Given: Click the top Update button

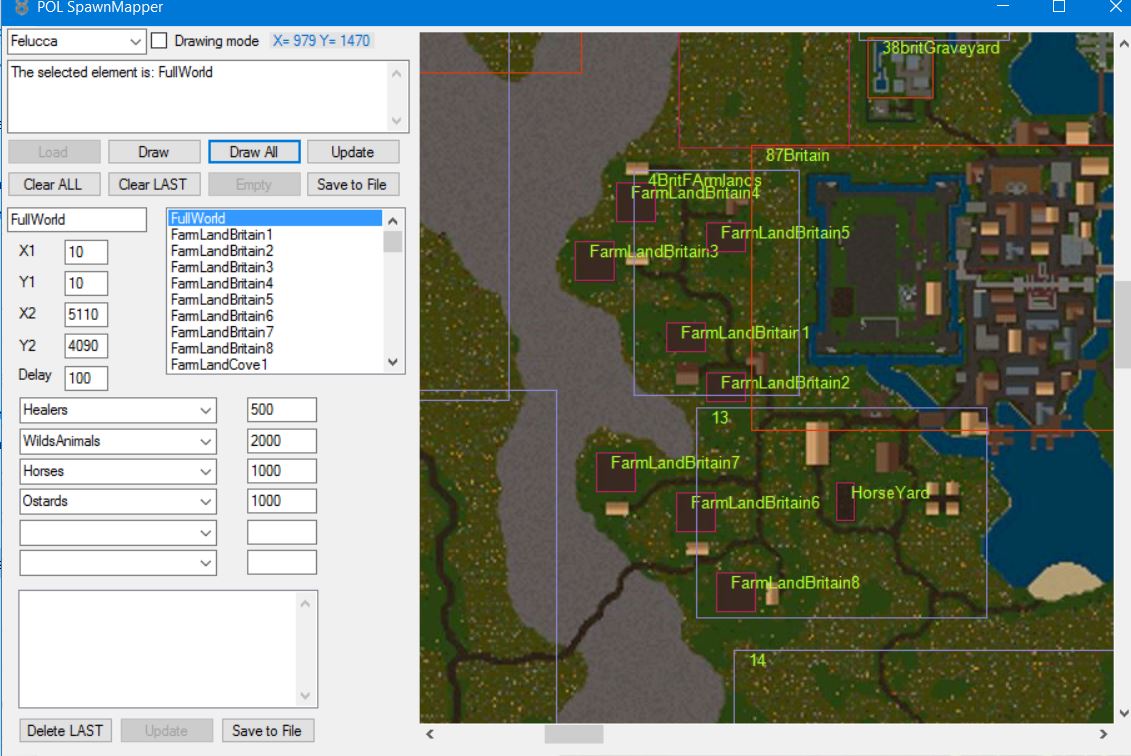Looking at the screenshot, I should coord(353,152).
